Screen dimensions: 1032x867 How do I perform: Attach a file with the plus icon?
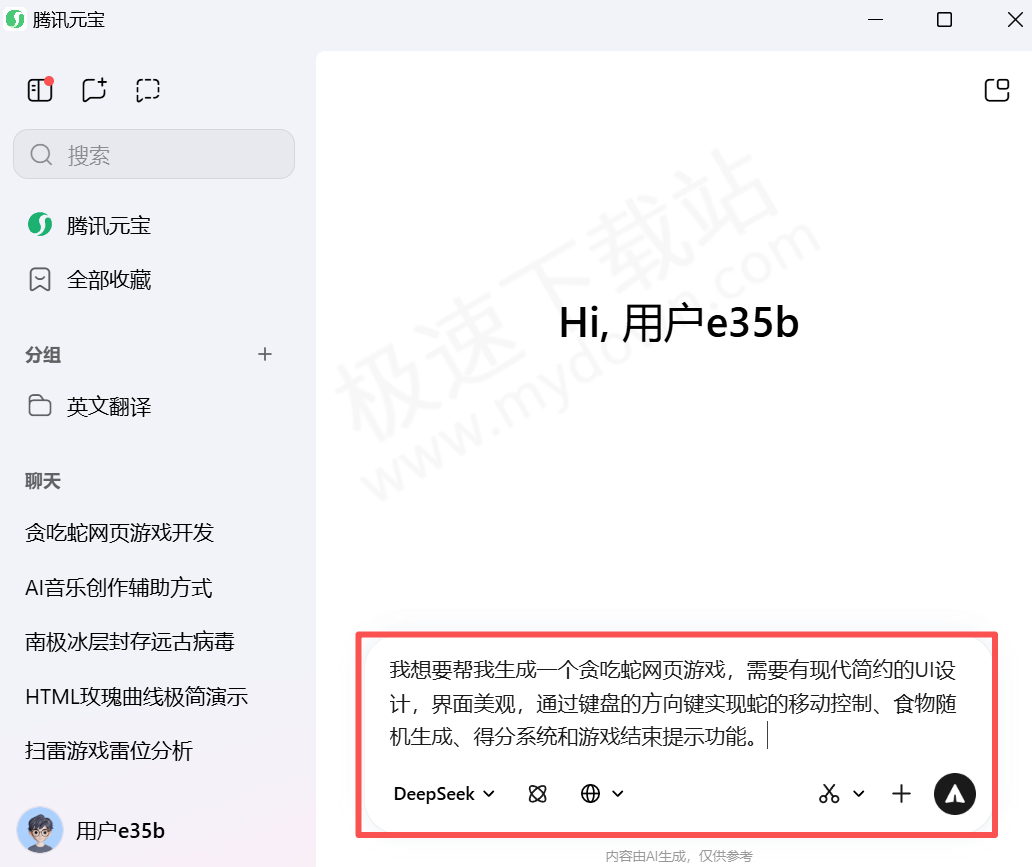tap(901, 793)
